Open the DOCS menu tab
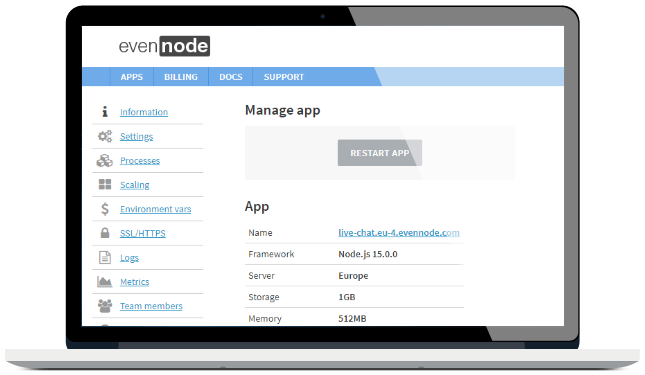Screen dimensions: 645x375 tap(230, 77)
